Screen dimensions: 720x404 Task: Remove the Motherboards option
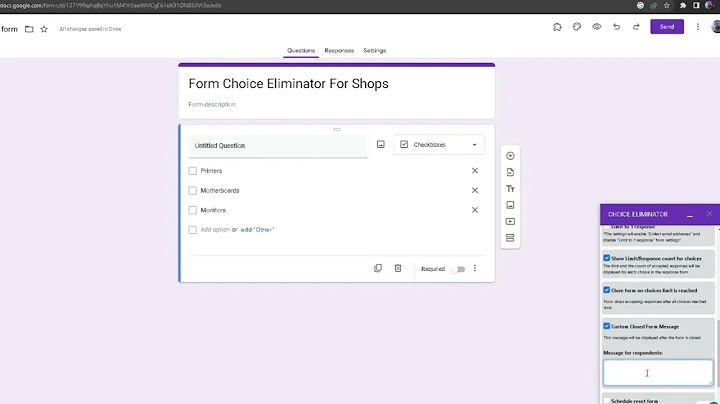(x=475, y=191)
